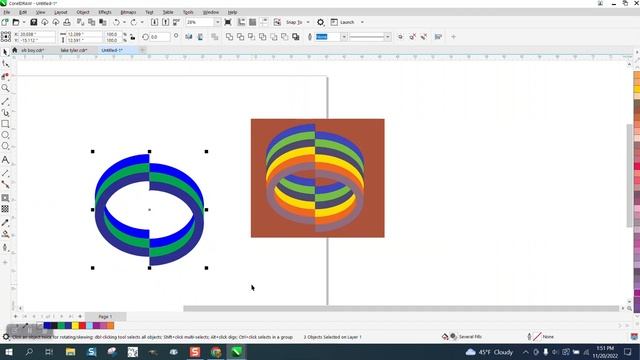Click the Welcome screen home icon
Image resolution: width=640 pixels, height=360 pixels.
(x=15, y=50)
